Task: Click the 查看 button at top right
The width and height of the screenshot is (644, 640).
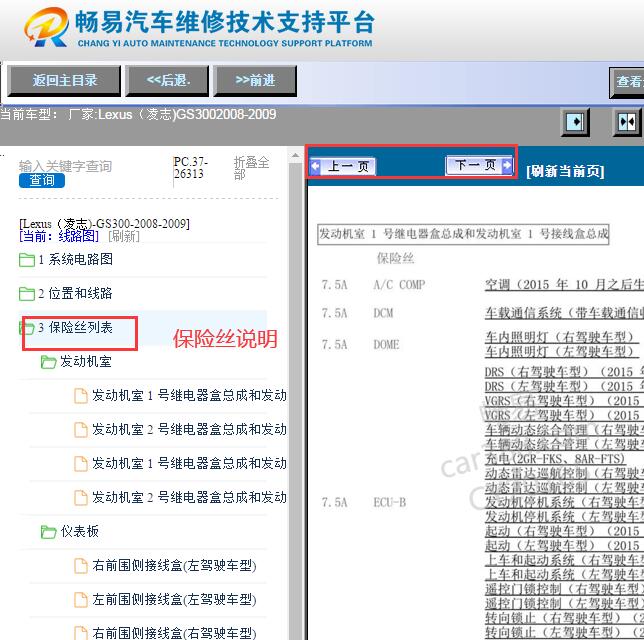Action: click(x=627, y=82)
